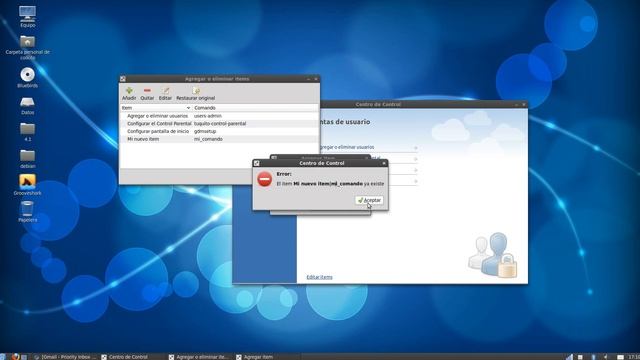
Task: Close the 'Centro de Control' error dialog
Action: [x=384, y=163]
